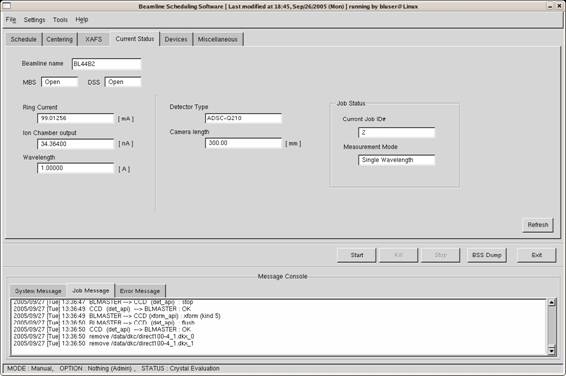The height and width of the screenshot is (376, 566).
Task: Switch to the XAFS tab
Action: (93, 39)
